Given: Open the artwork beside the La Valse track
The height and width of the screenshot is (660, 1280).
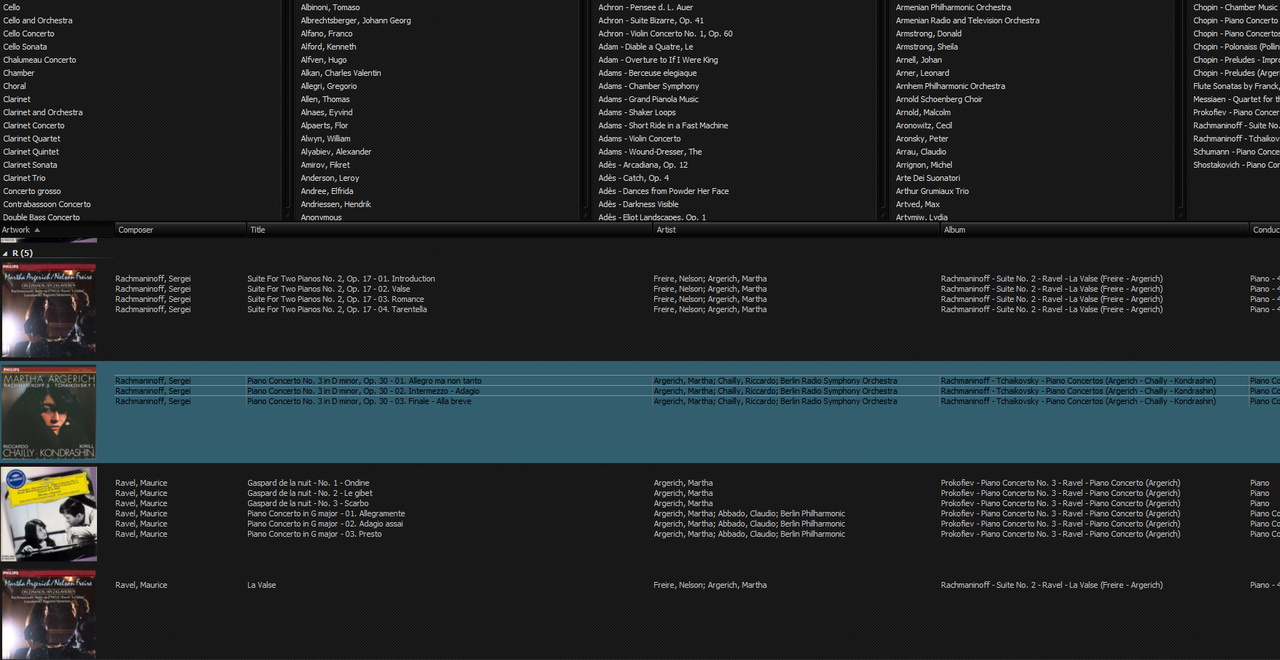Looking at the screenshot, I should point(49,614).
